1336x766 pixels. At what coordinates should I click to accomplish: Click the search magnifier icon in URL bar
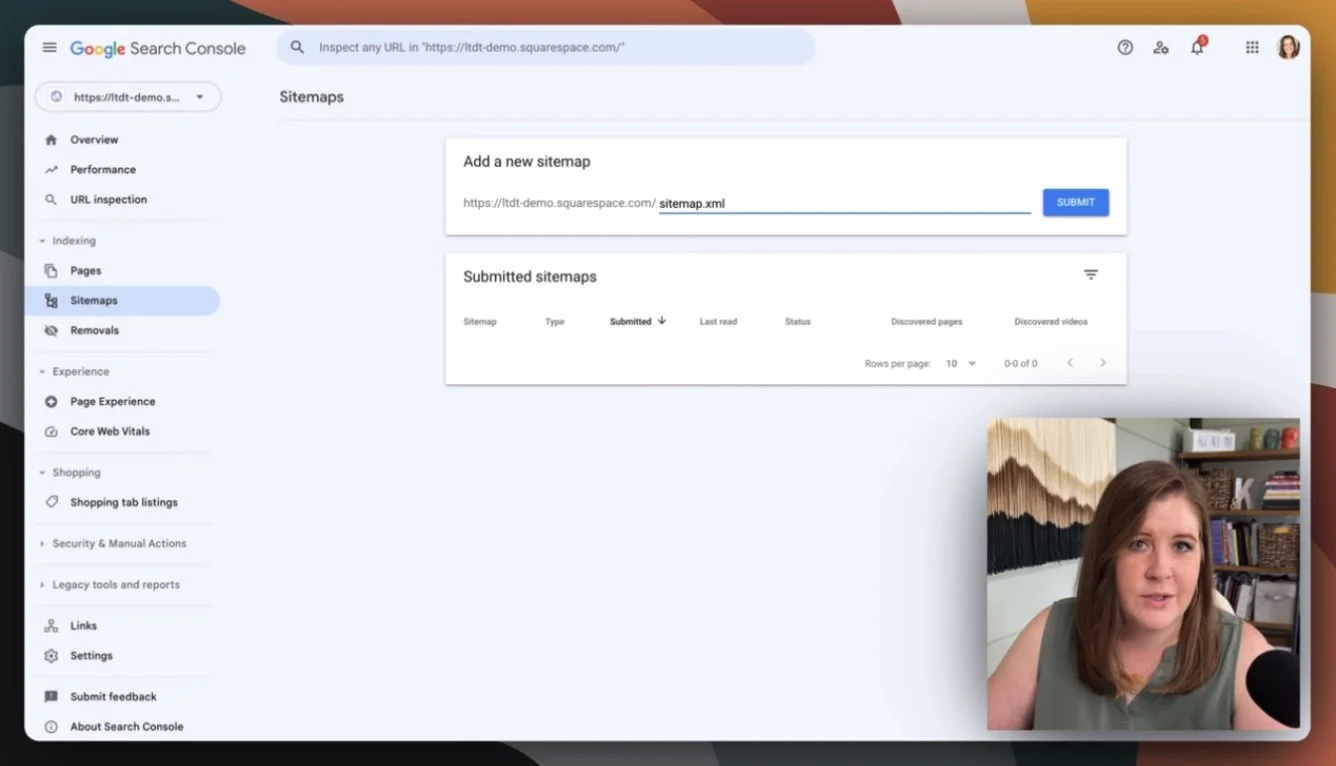(x=297, y=47)
